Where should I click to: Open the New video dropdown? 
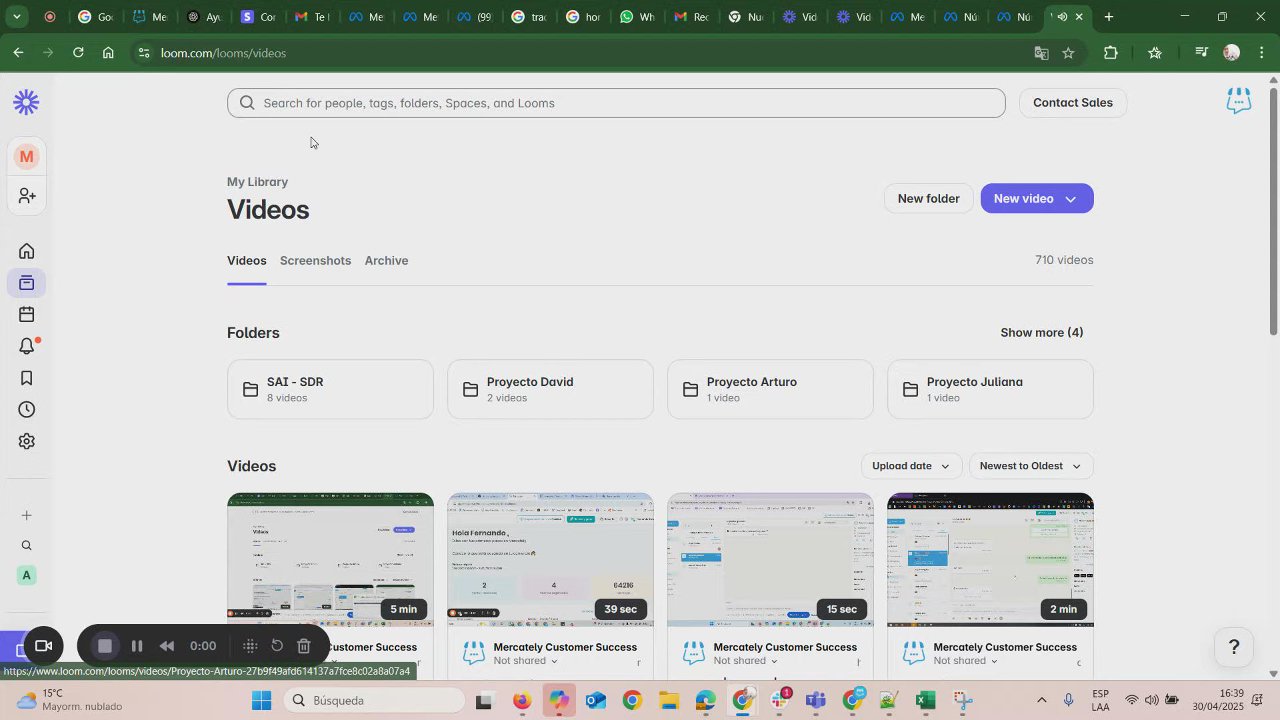1070,199
